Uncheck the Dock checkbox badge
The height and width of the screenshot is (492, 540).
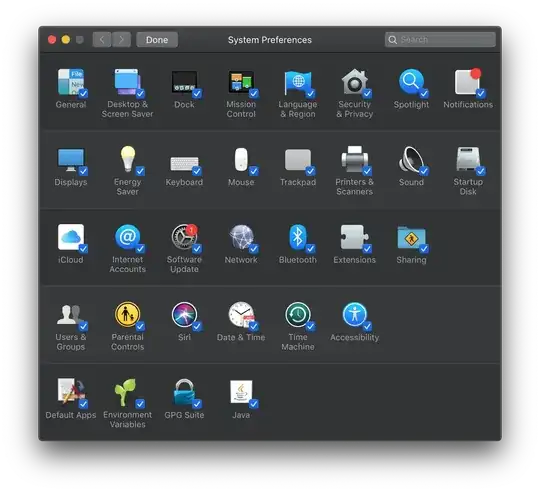197,93
